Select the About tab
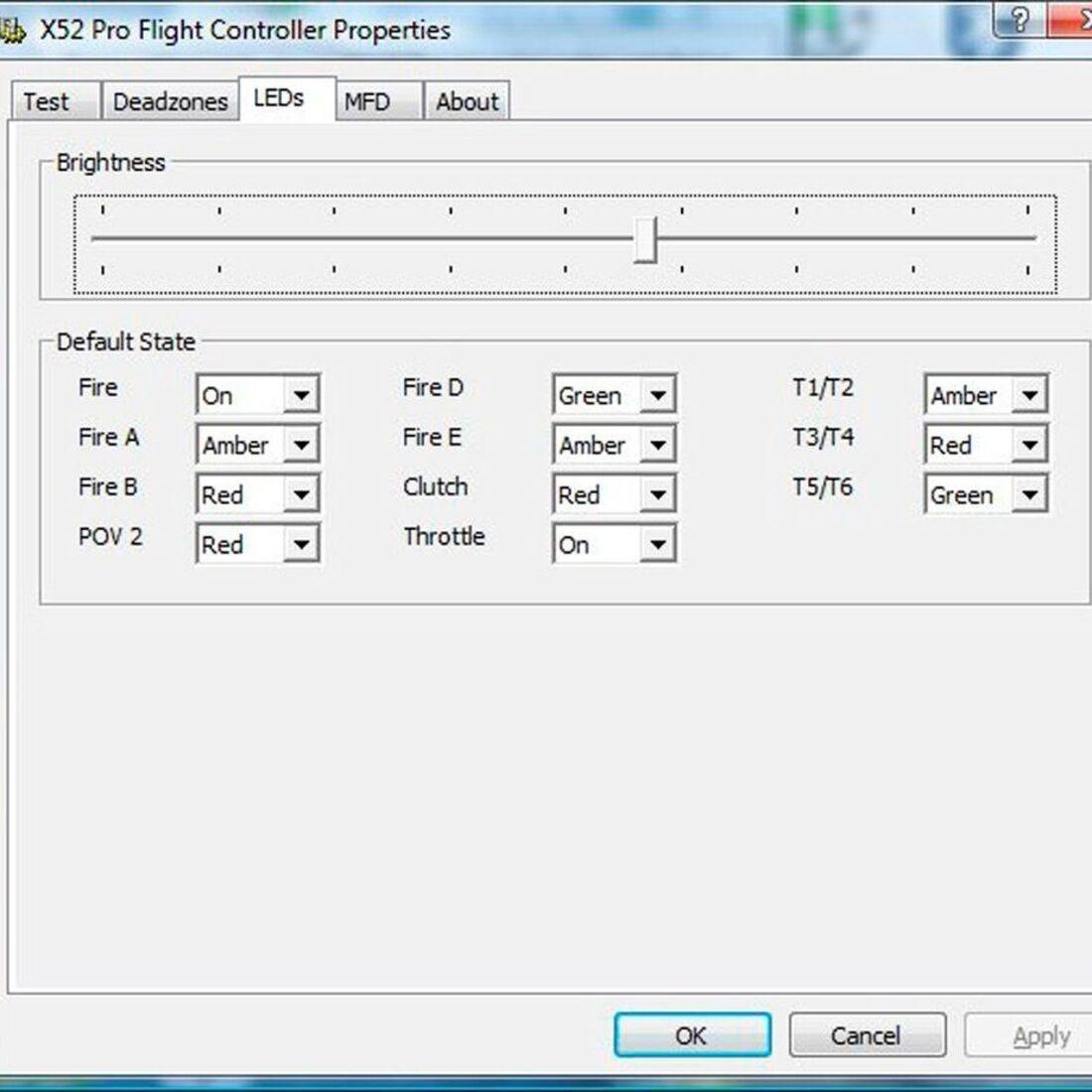This screenshot has height=1092, width=1092. (467, 102)
